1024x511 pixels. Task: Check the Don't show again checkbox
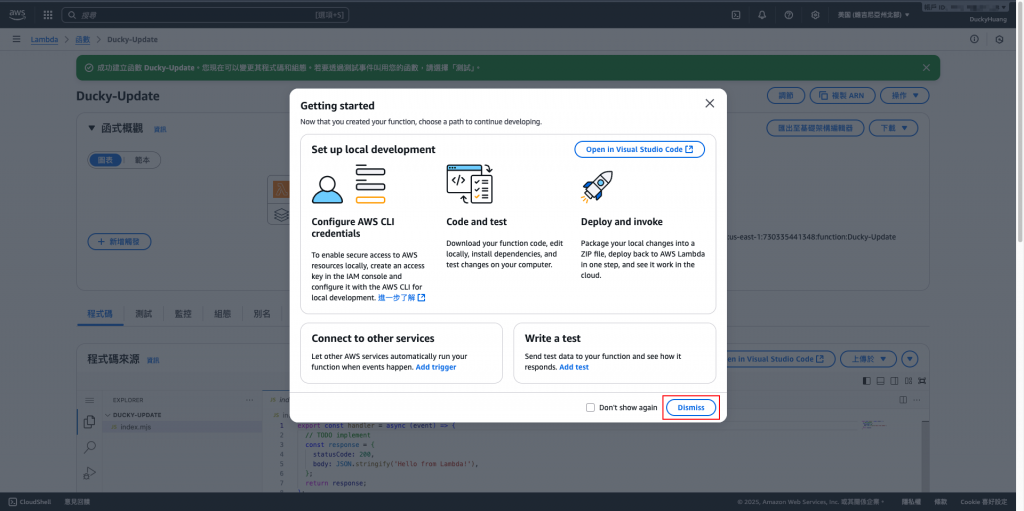pos(590,408)
